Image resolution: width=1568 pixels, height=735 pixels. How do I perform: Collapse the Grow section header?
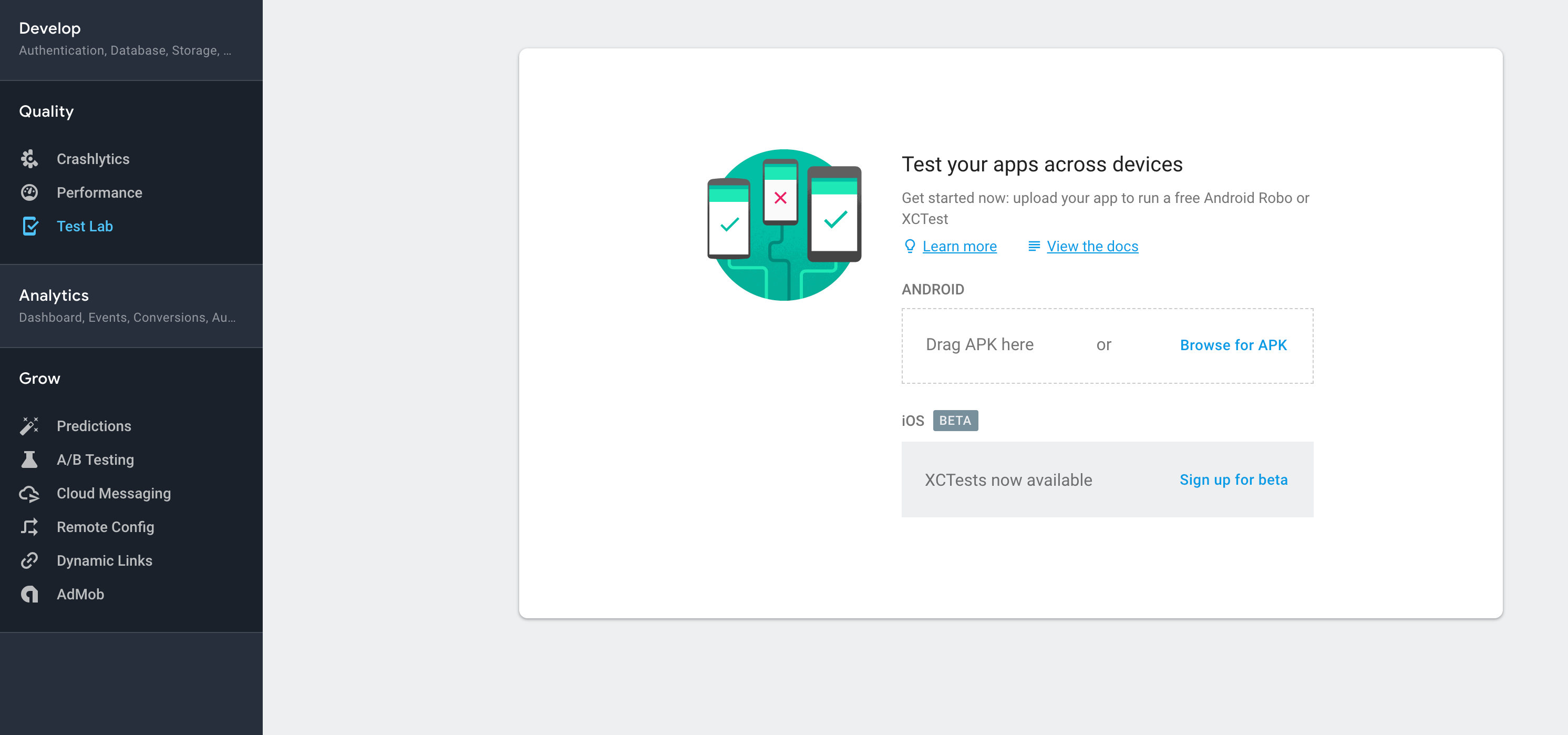coord(39,378)
